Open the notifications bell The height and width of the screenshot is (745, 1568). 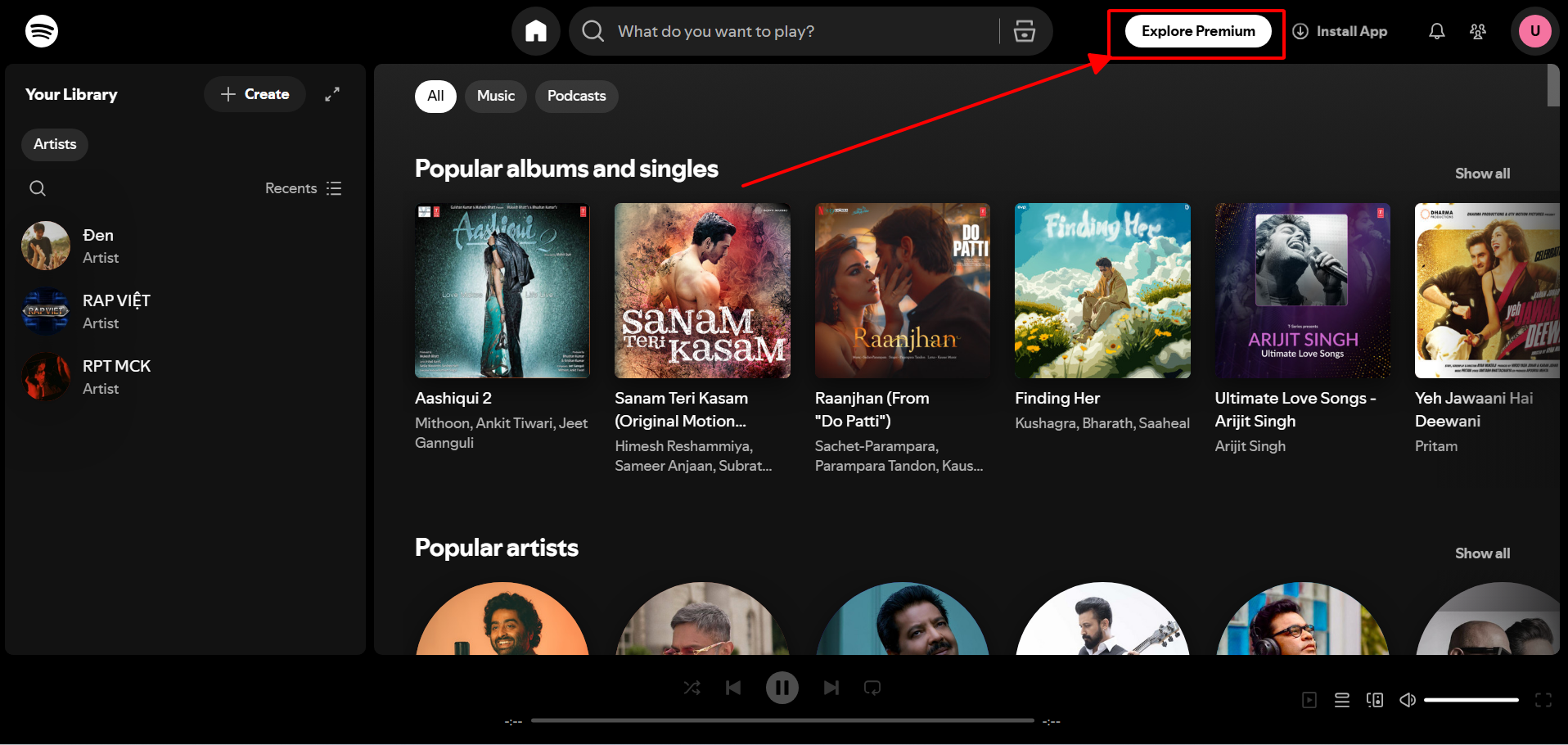(1436, 30)
